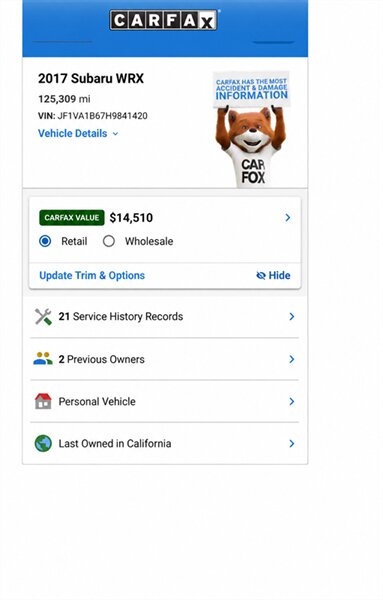Click the previous owners people icon
The height and width of the screenshot is (600, 383).
pos(43,359)
